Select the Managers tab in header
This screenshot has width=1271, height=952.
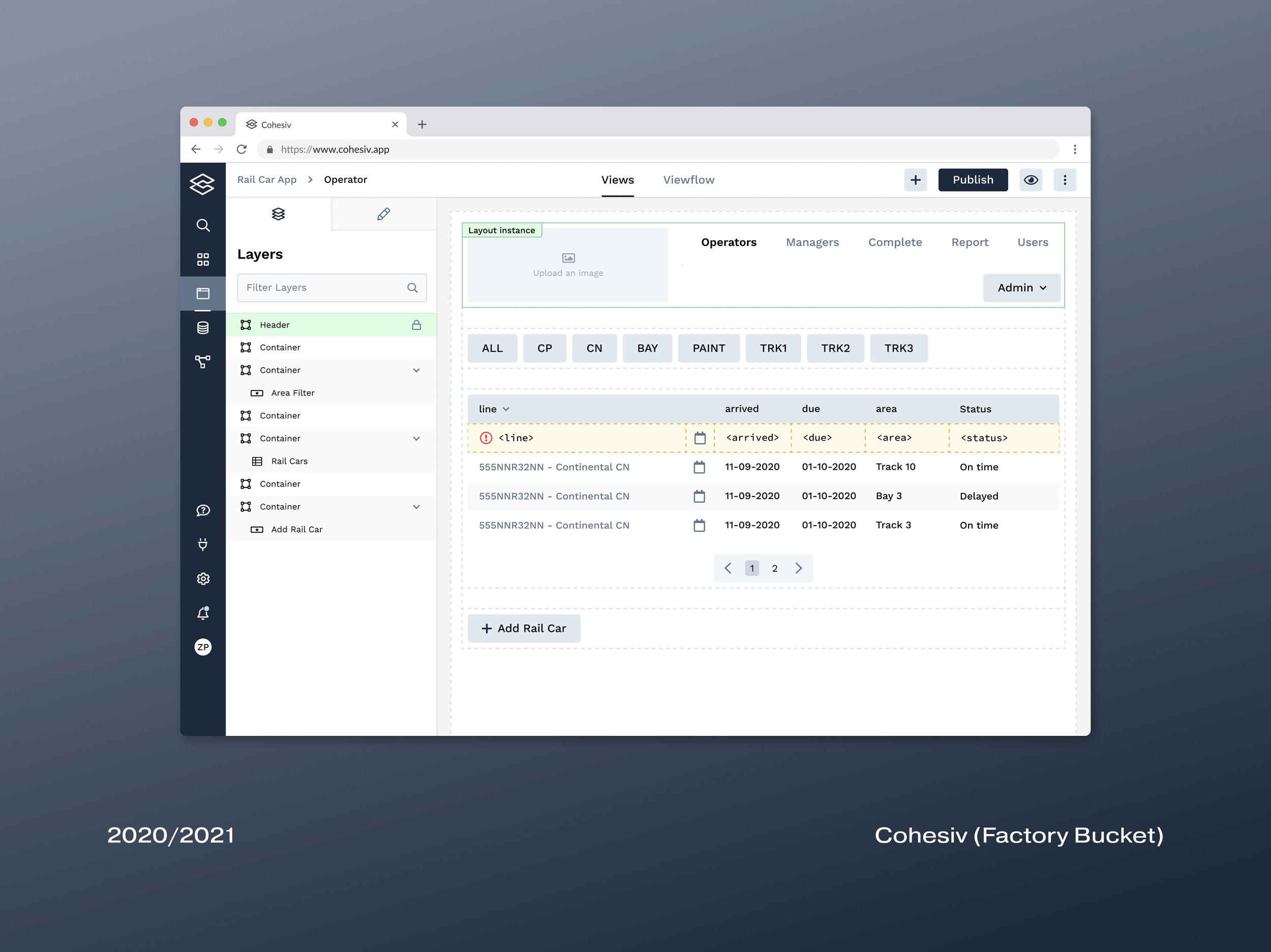pos(812,242)
